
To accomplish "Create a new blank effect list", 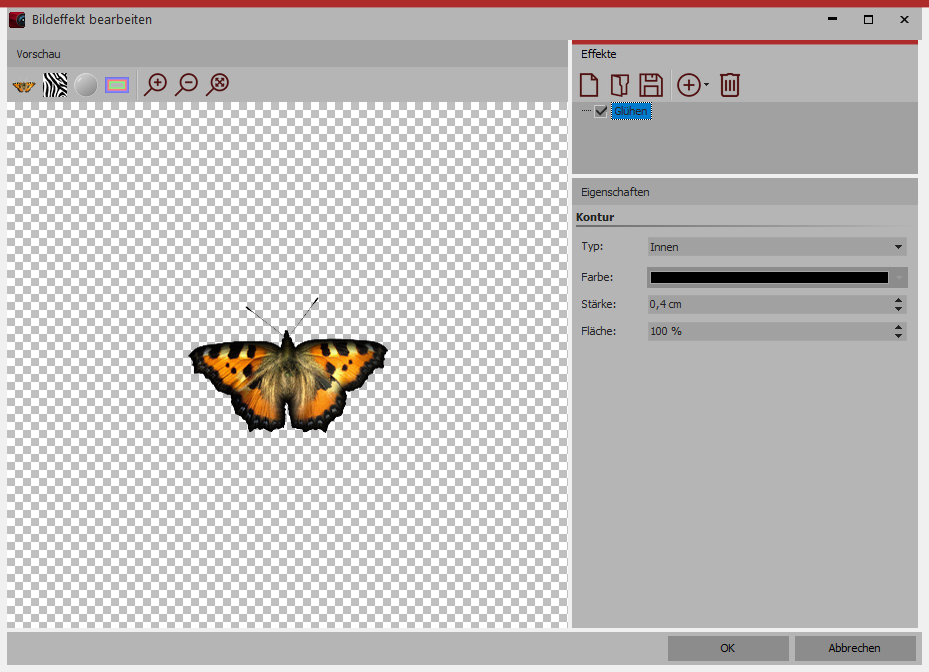I will click(589, 85).
